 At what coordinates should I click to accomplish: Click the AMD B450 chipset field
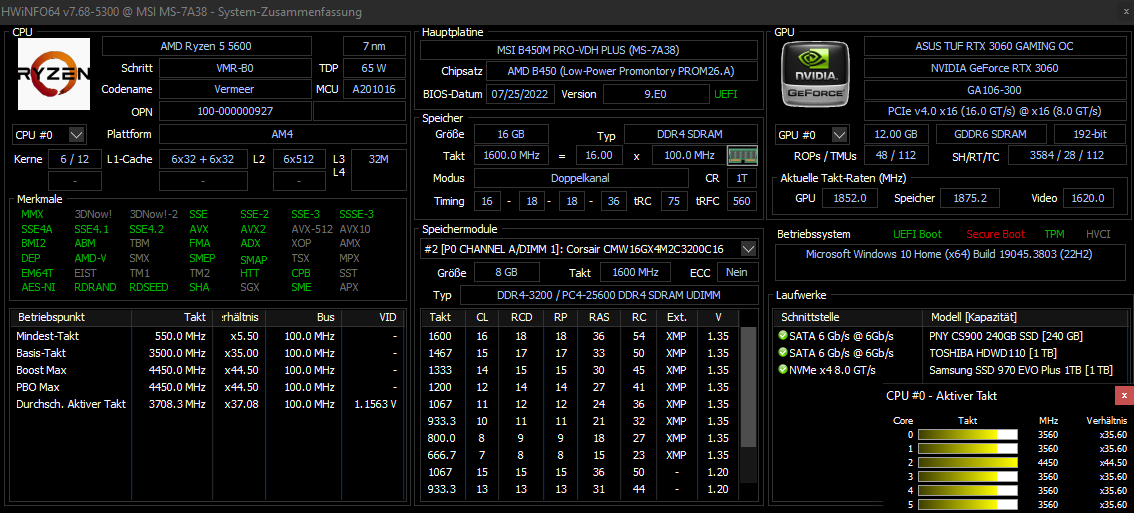pyautogui.click(x=621, y=72)
